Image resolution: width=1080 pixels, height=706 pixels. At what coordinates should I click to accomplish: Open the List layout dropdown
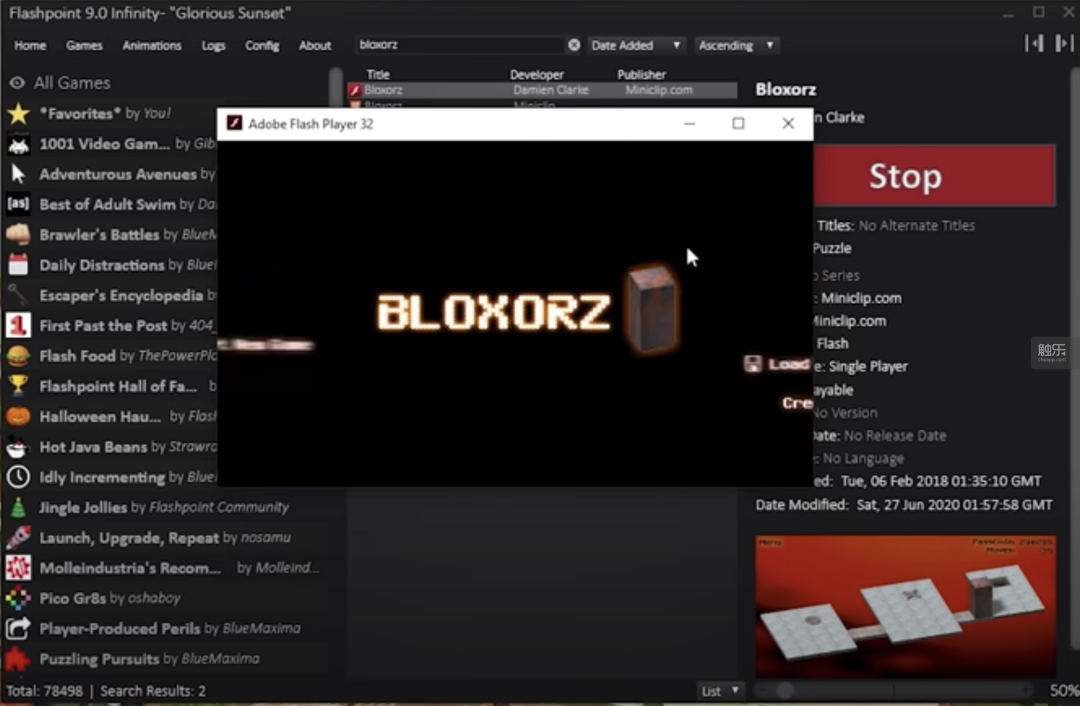pyautogui.click(x=720, y=691)
